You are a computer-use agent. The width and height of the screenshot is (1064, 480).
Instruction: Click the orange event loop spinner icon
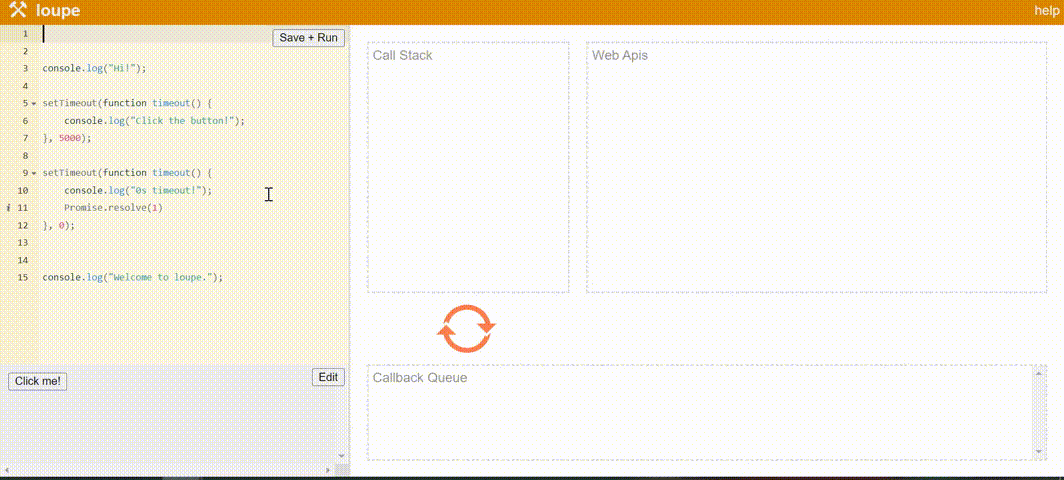click(466, 329)
